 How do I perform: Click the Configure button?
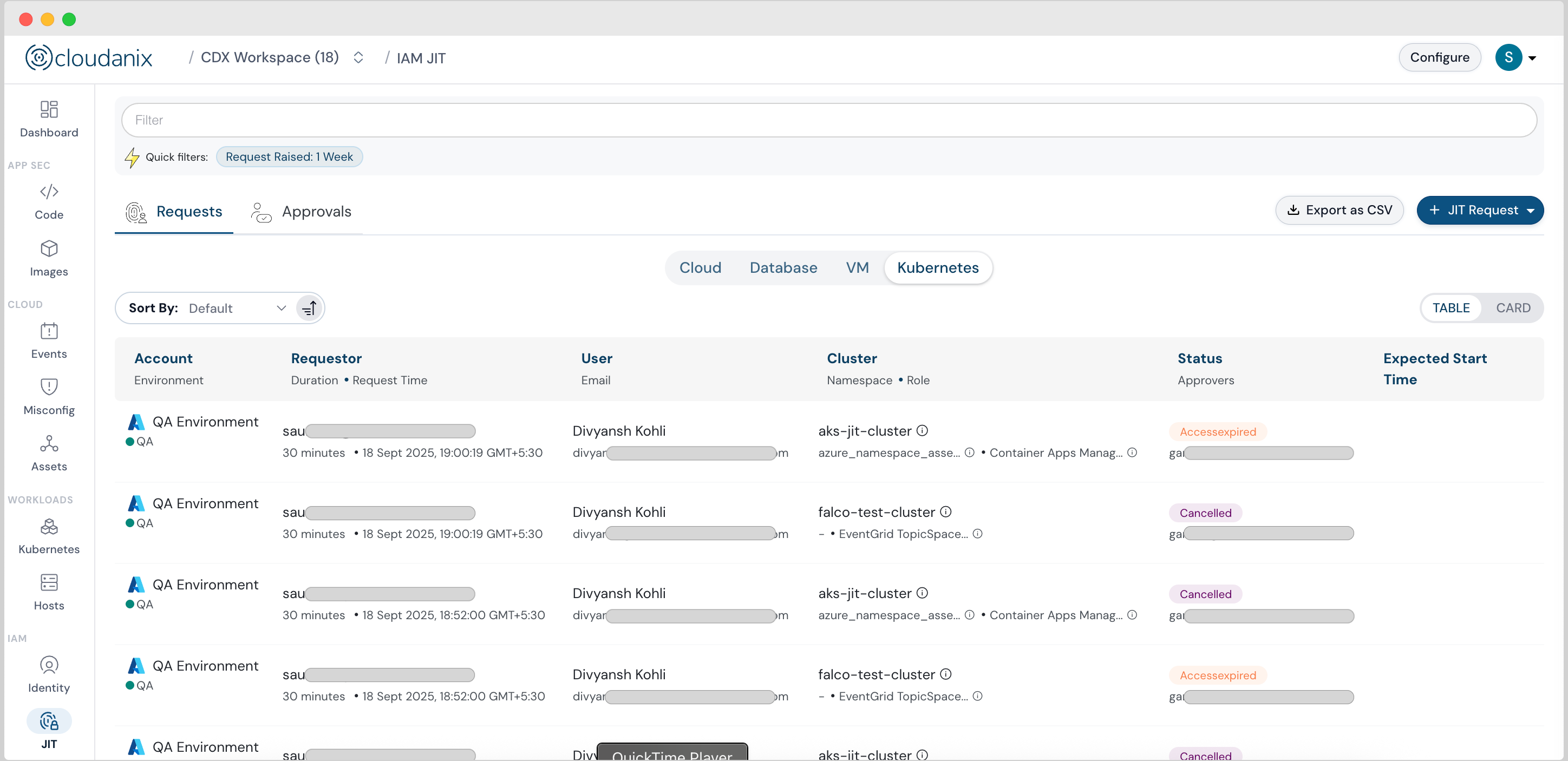coord(1439,57)
